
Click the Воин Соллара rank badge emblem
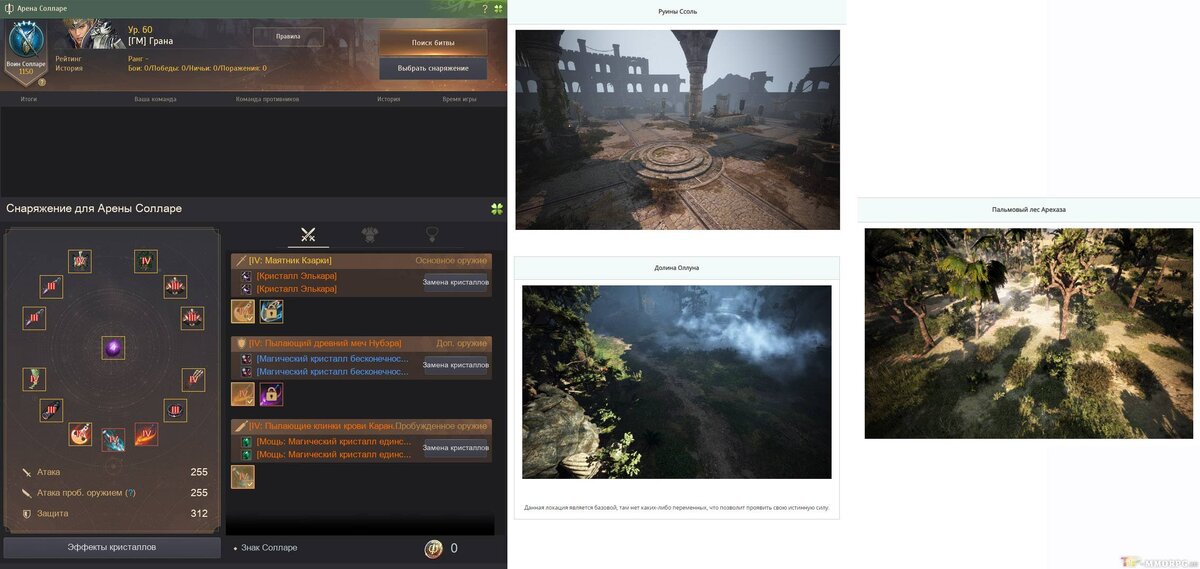[26, 42]
